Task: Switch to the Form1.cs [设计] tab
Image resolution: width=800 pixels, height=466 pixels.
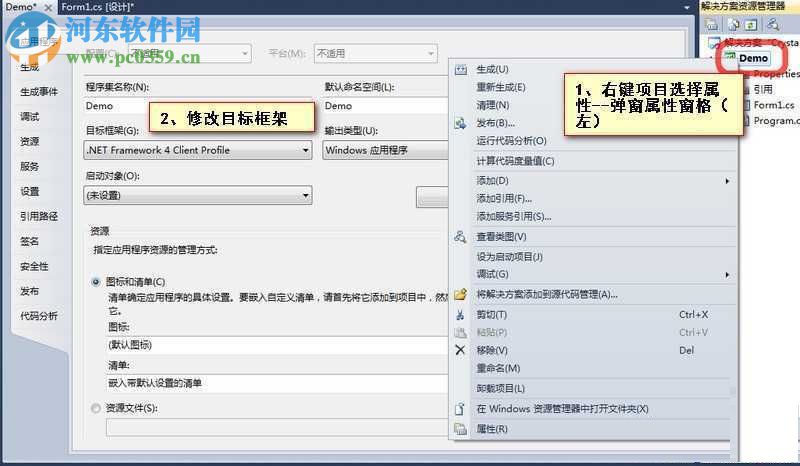Action: (97, 7)
